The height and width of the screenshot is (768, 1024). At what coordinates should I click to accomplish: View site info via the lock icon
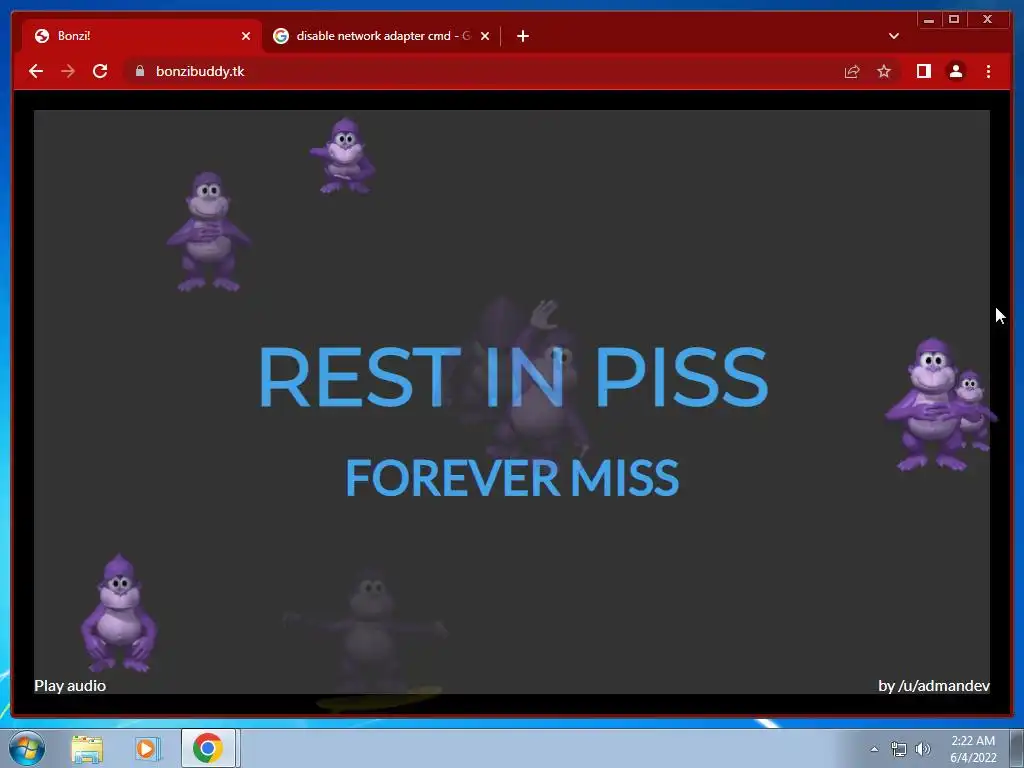coord(140,71)
